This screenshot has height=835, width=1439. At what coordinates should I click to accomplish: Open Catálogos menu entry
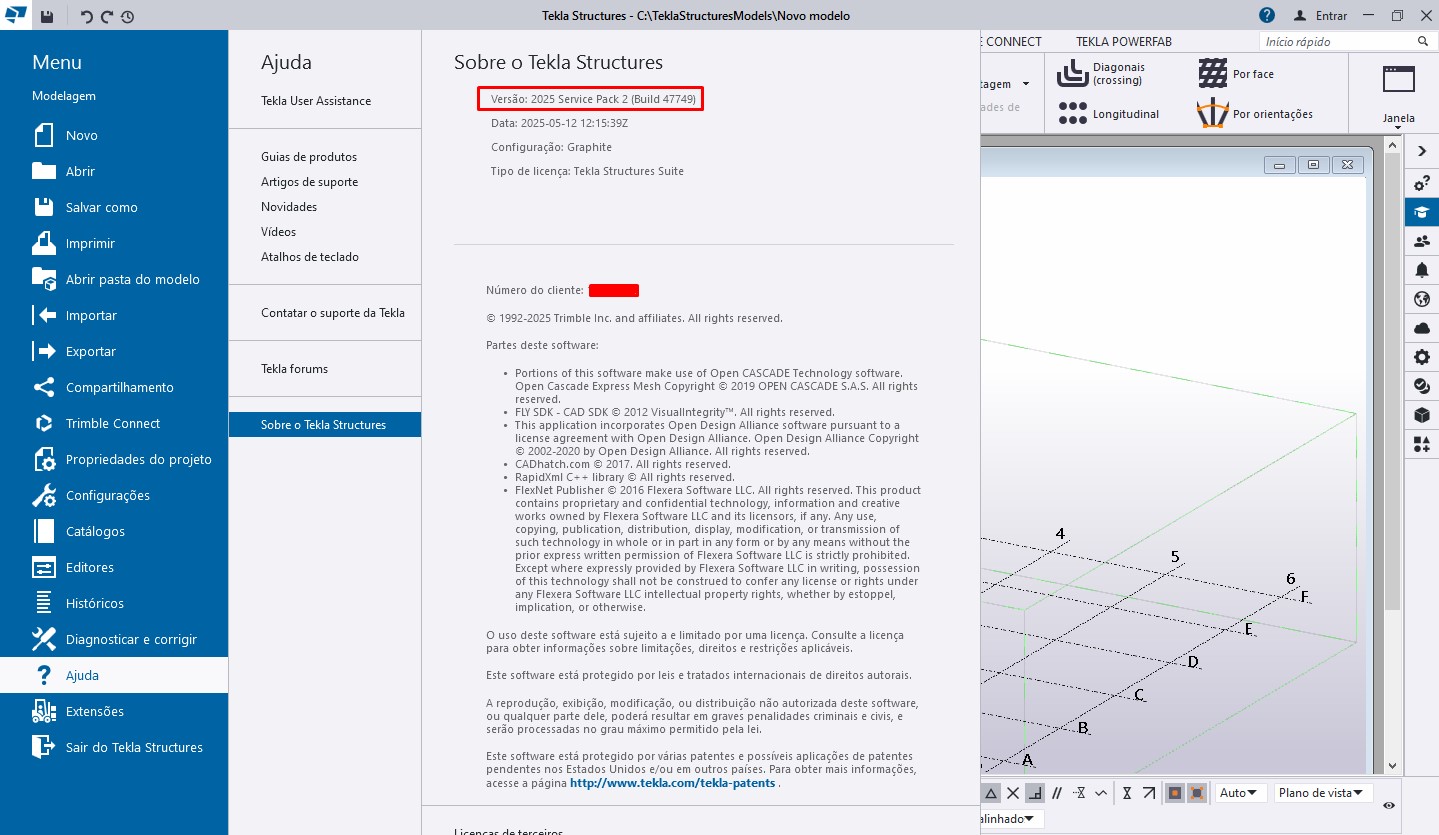pos(114,531)
